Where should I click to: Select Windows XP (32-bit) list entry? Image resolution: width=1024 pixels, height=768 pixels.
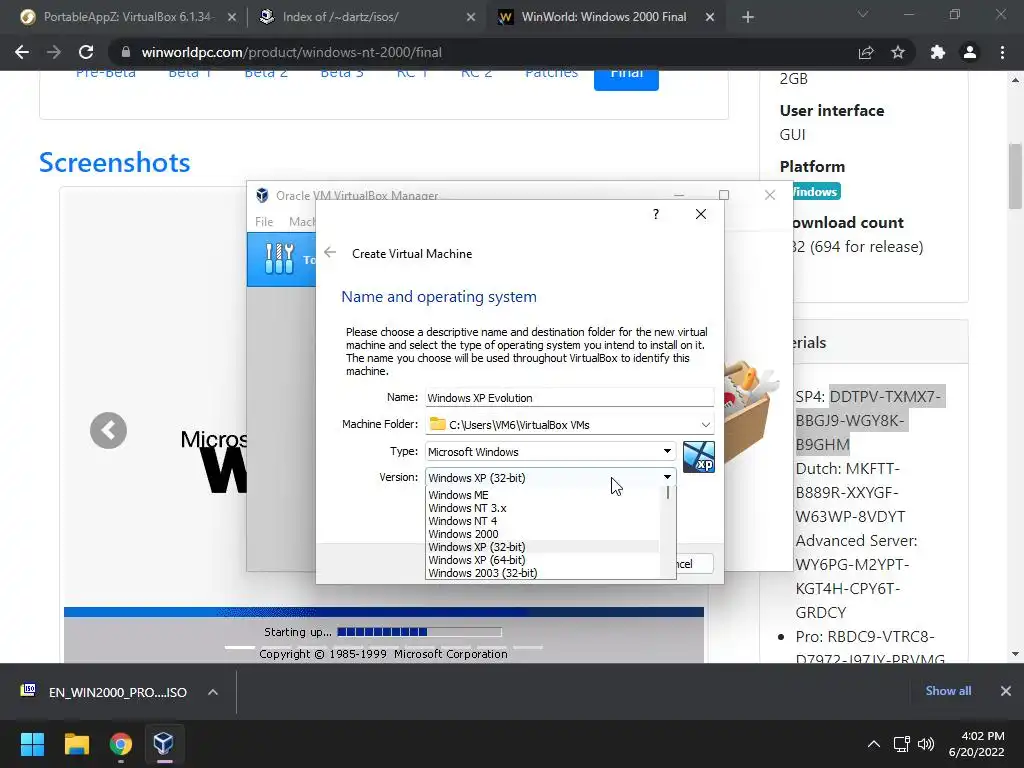pos(542,547)
